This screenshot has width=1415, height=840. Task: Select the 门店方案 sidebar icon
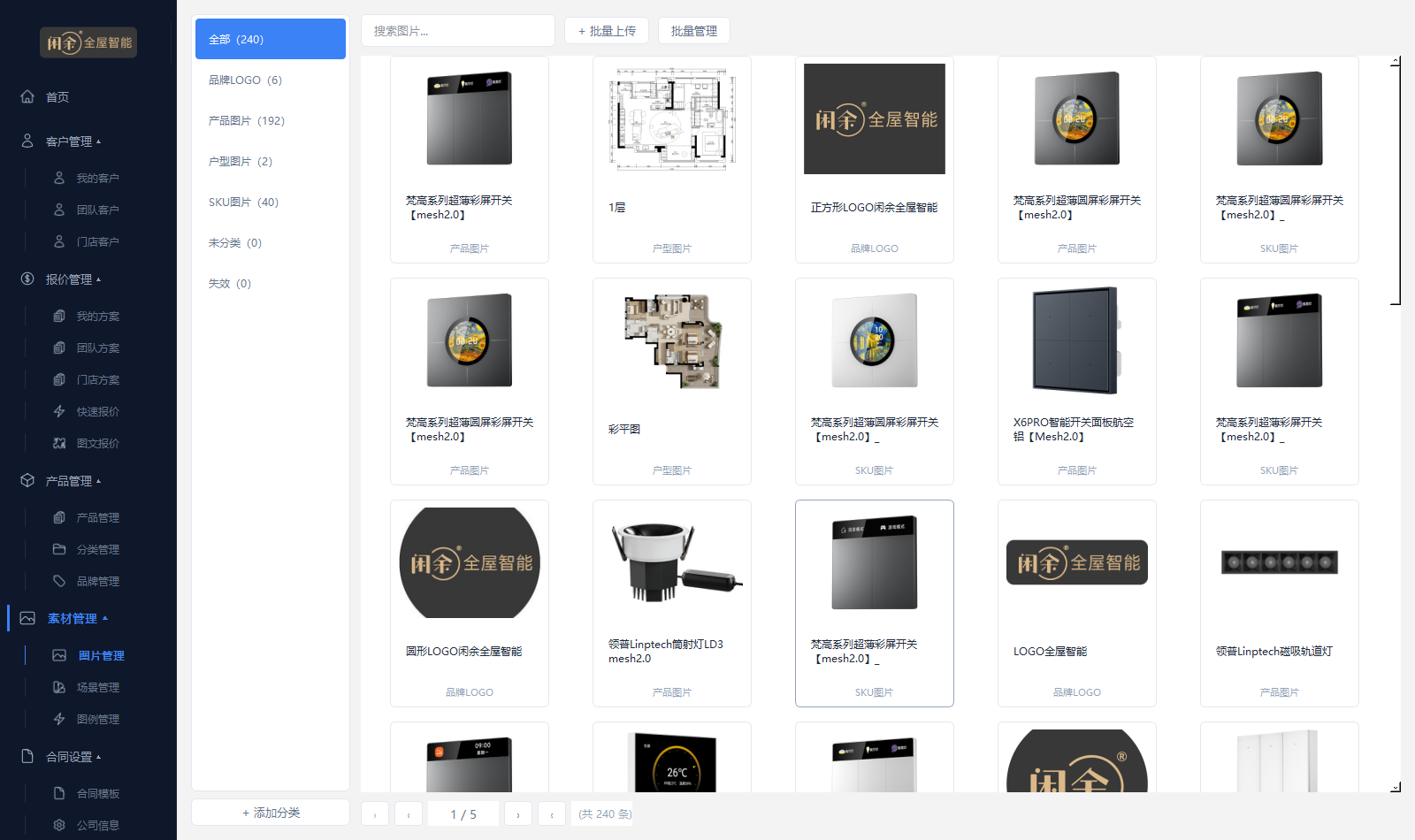pyautogui.click(x=59, y=379)
